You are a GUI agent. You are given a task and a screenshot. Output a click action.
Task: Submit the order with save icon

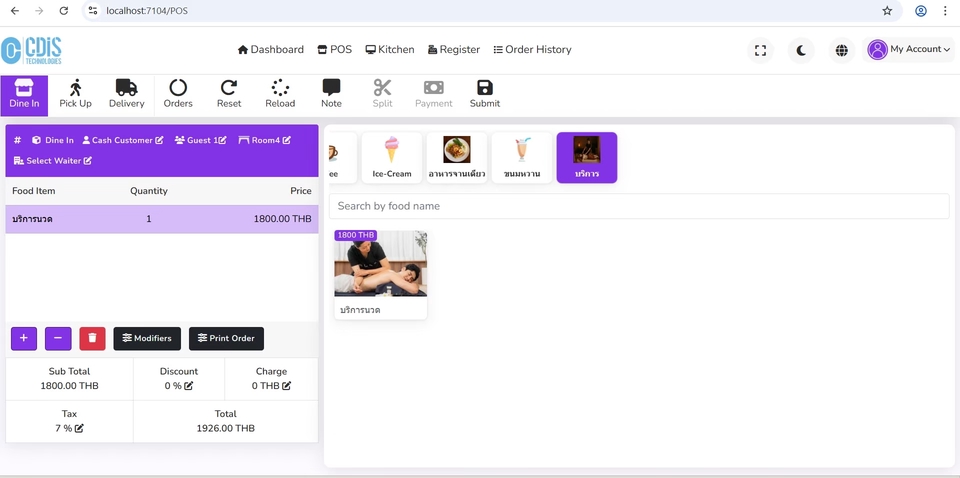(x=484, y=94)
